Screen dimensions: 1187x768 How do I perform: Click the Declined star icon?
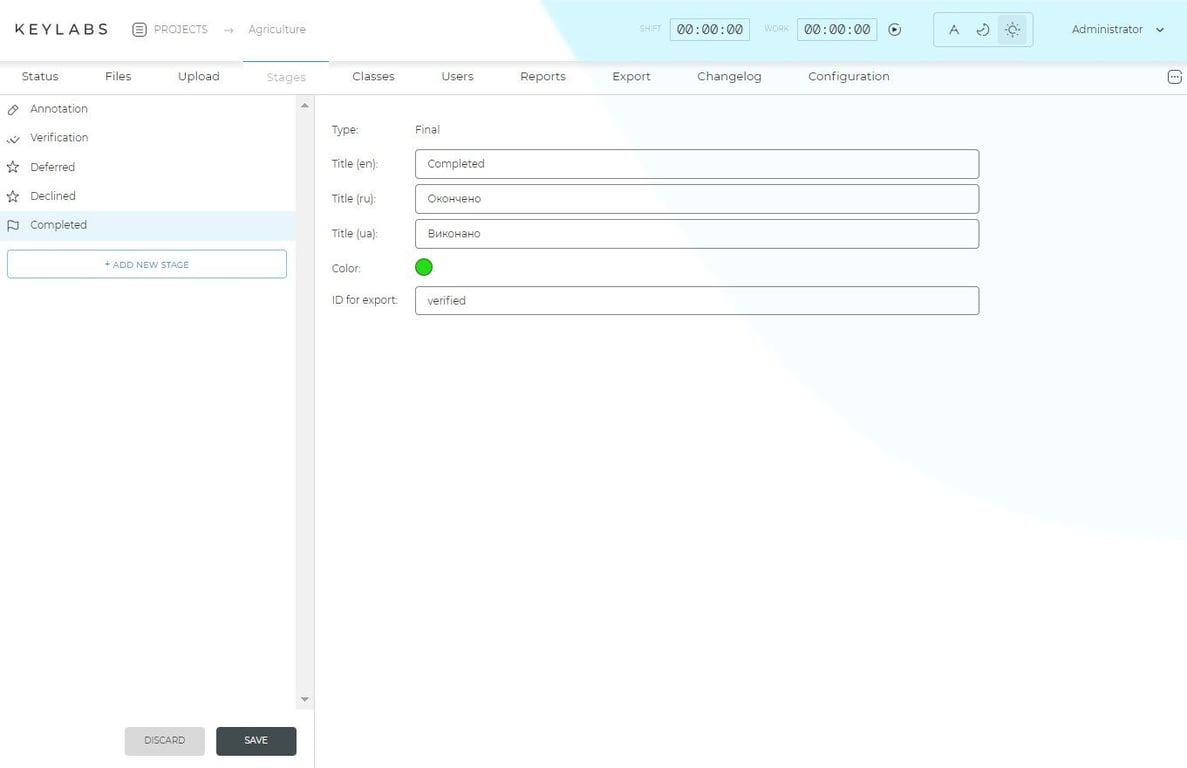coord(13,196)
